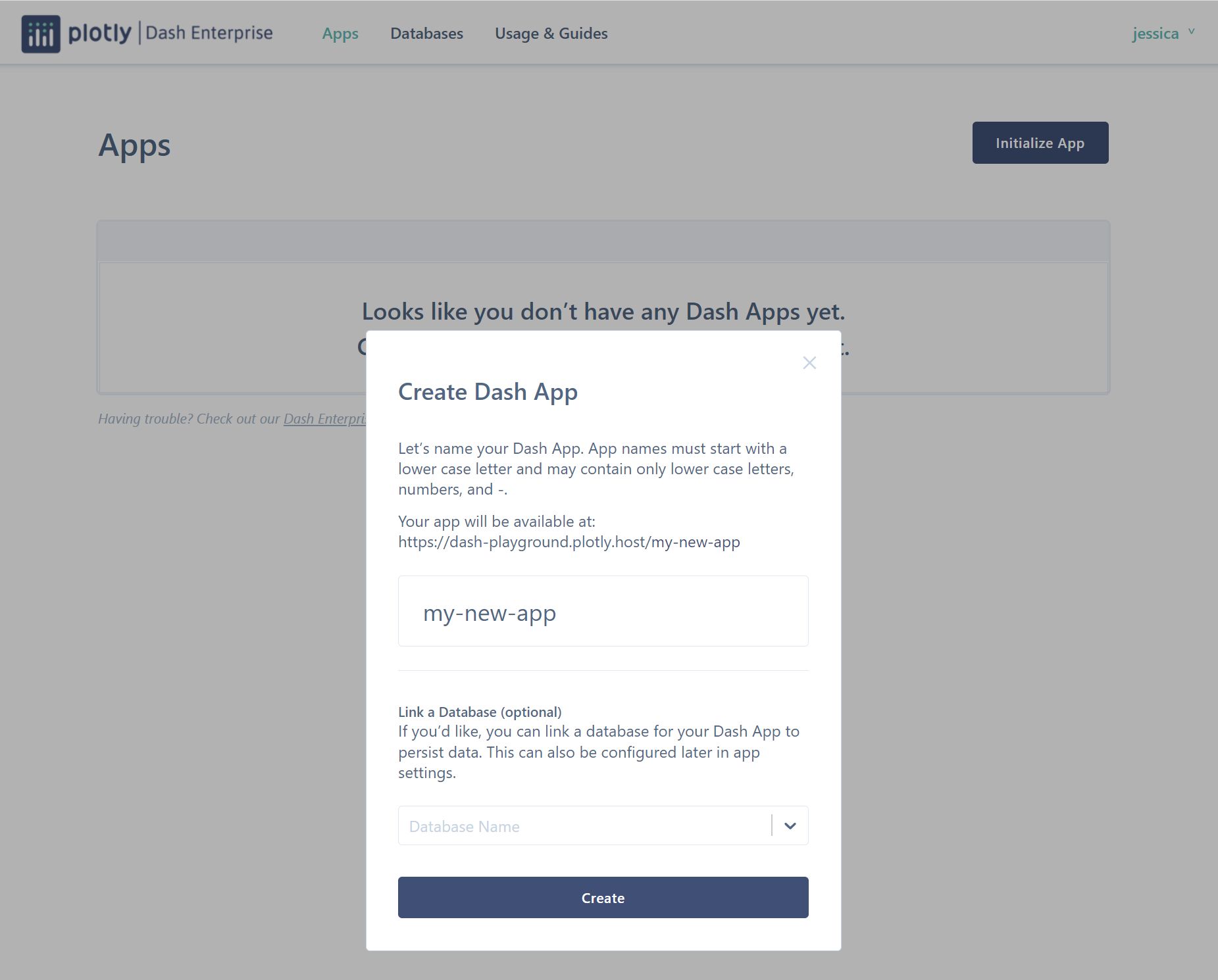Expand the Database Name dropdown arrow
The image size is (1218, 980).
[x=790, y=826]
